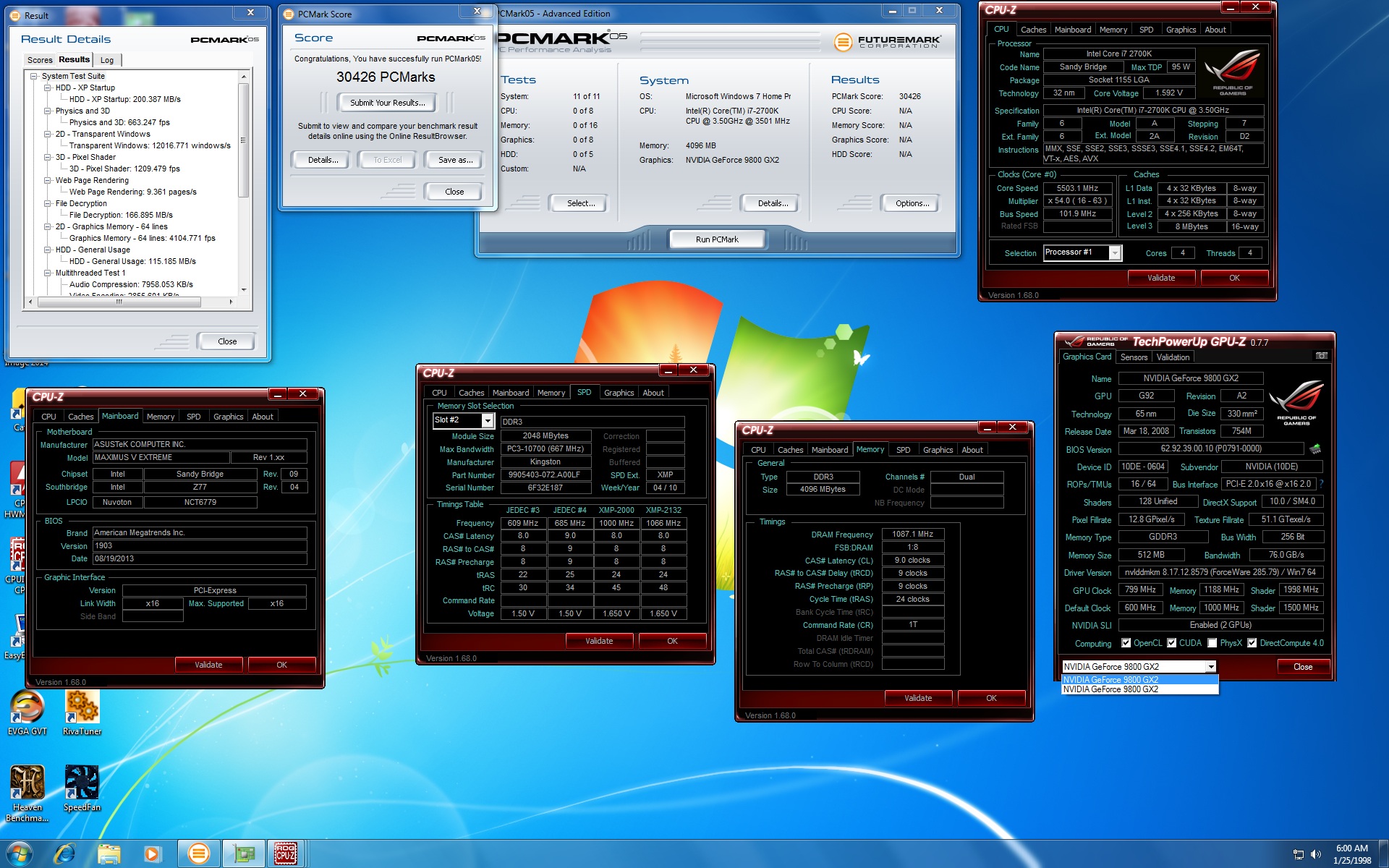The height and width of the screenshot is (868, 1389).
Task: Click the Part Number field 9905403-072.A00LF
Action: pyautogui.click(x=545, y=475)
